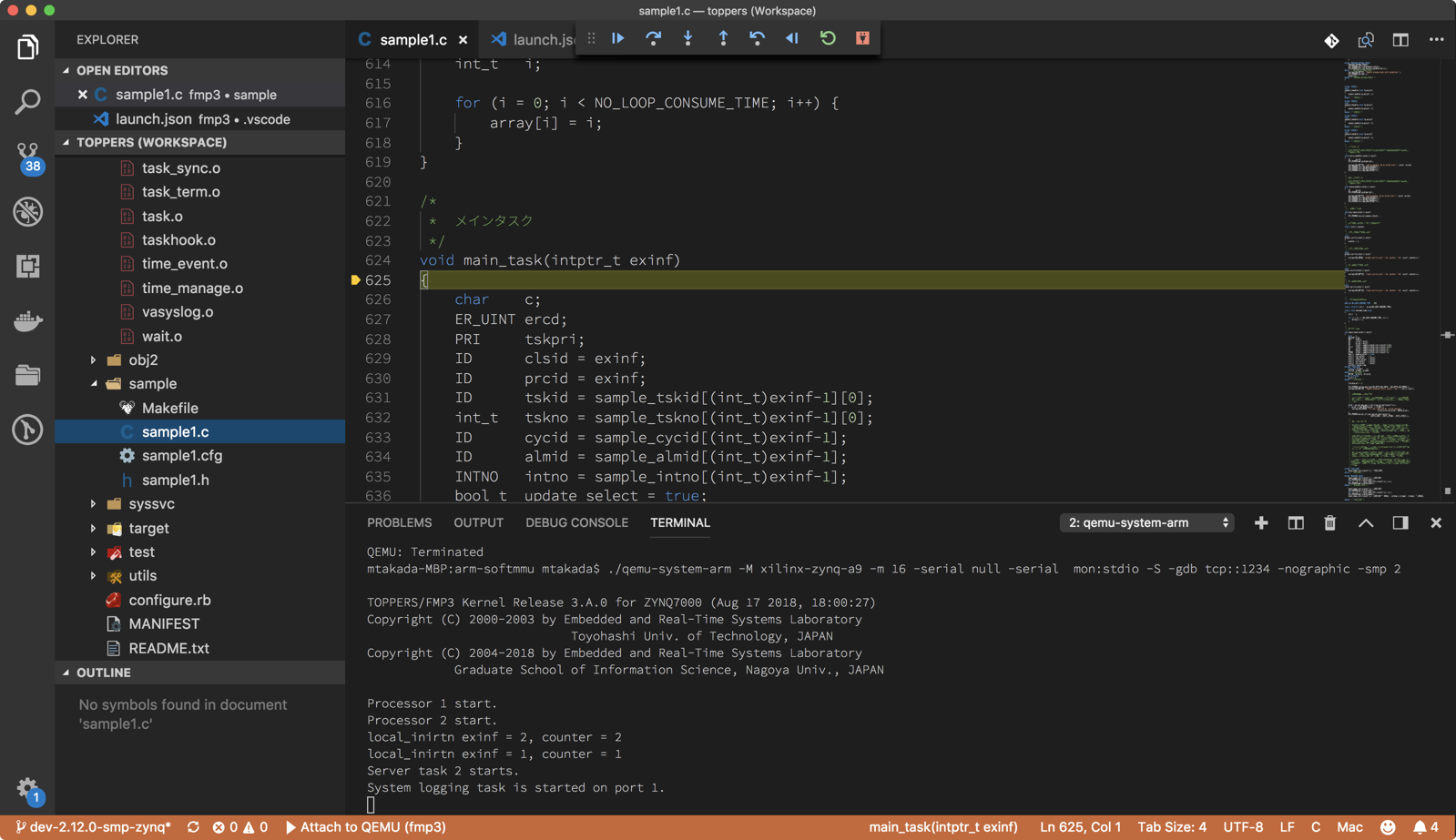The height and width of the screenshot is (840, 1456).
Task: Click the Step Into debug arrow
Action: (687, 38)
